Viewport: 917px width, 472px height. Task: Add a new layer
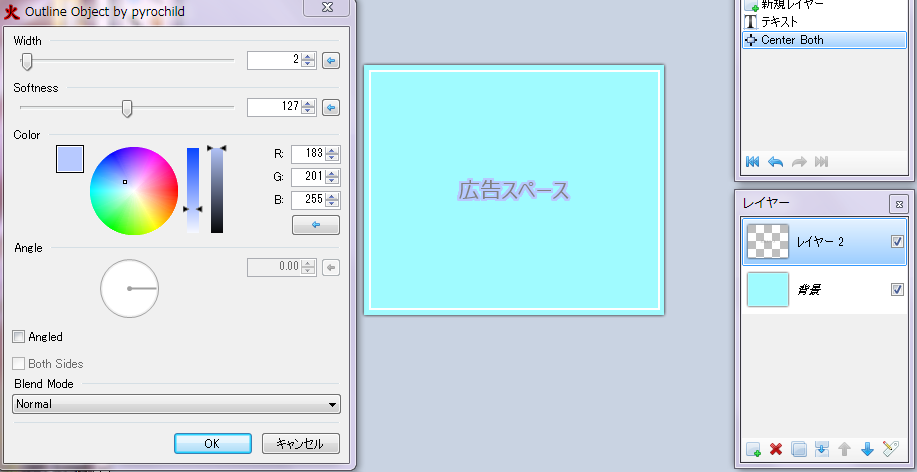753,449
